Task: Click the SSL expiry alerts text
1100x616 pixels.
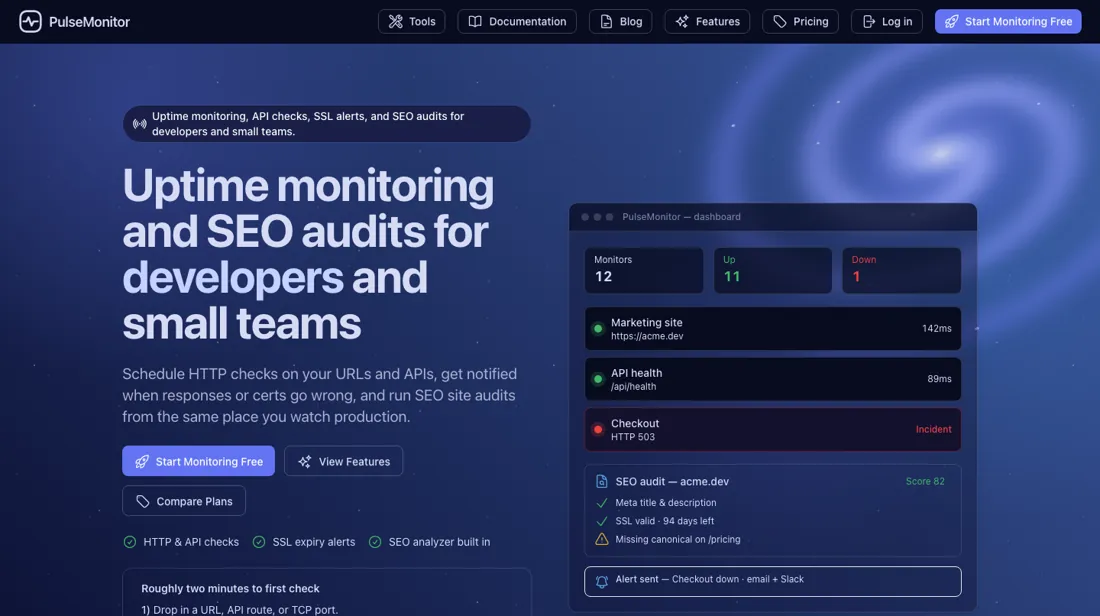Action: pyautogui.click(x=314, y=542)
